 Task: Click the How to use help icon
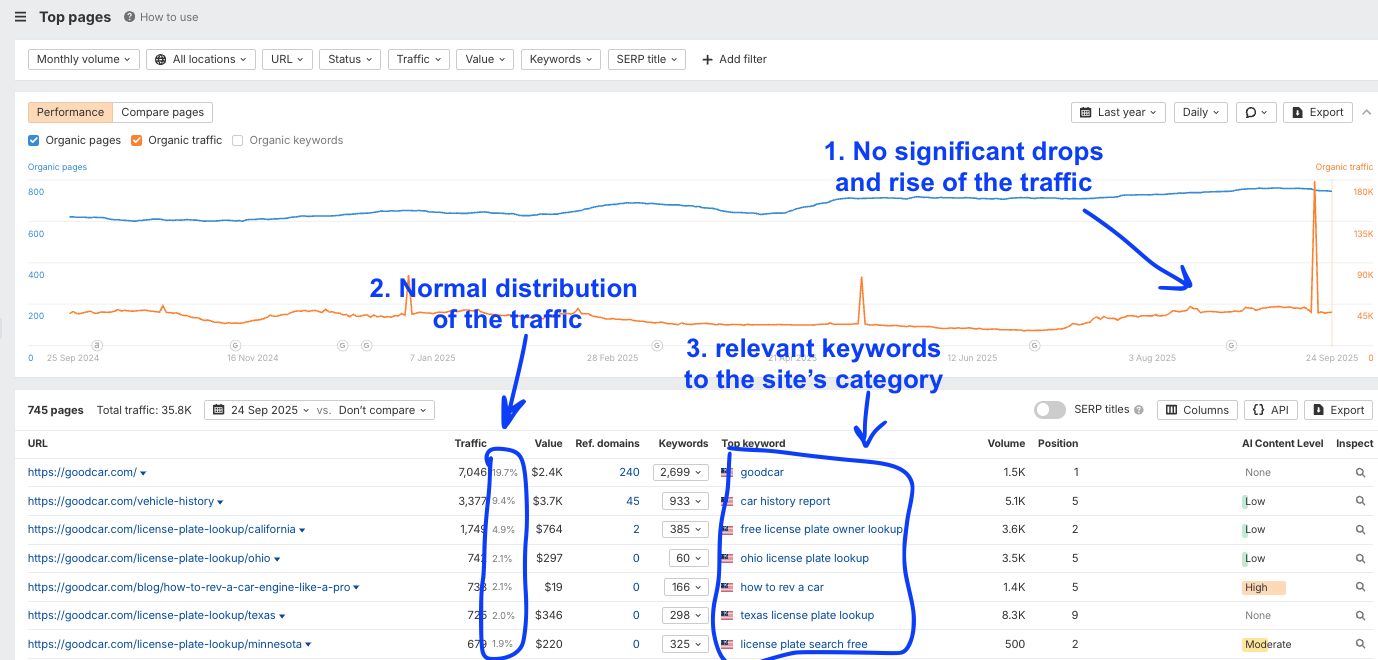point(130,17)
